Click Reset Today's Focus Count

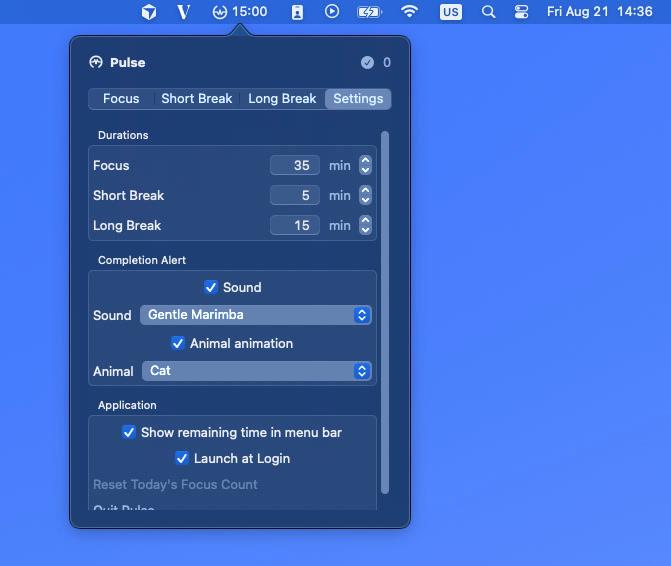coord(175,484)
